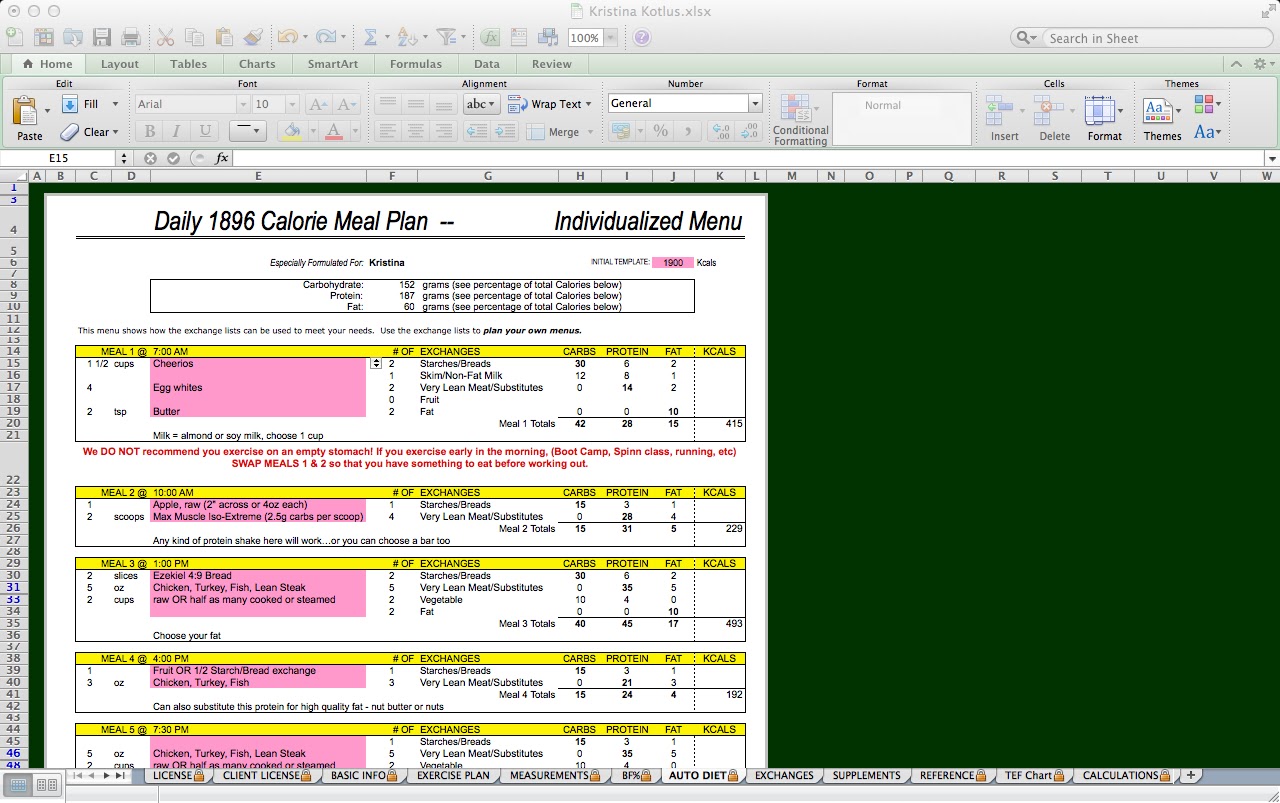Redo the last action

pos(325,37)
